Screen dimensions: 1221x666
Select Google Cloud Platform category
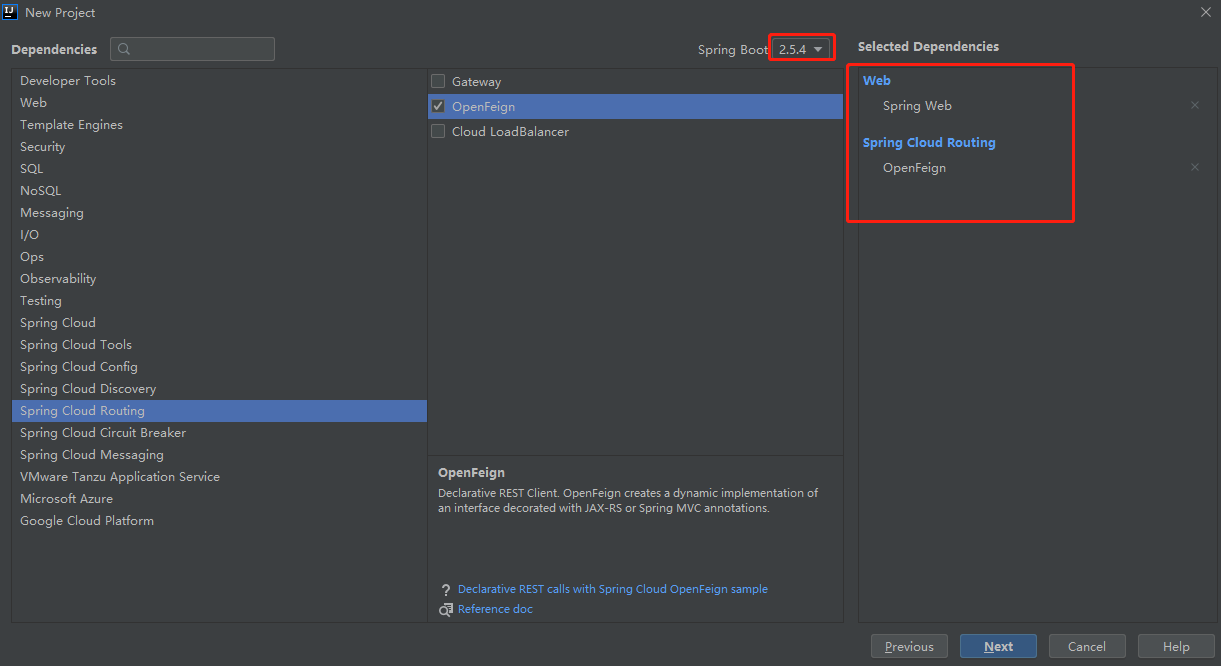click(x=219, y=521)
